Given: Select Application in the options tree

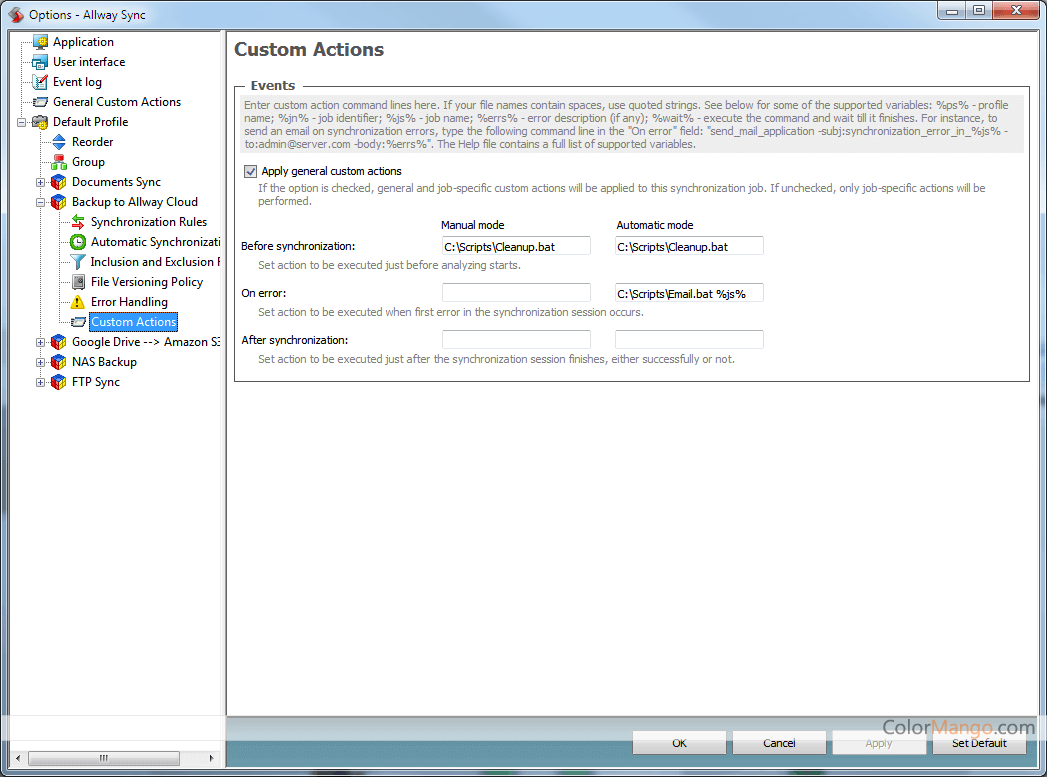Looking at the screenshot, I should click(83, 42).
